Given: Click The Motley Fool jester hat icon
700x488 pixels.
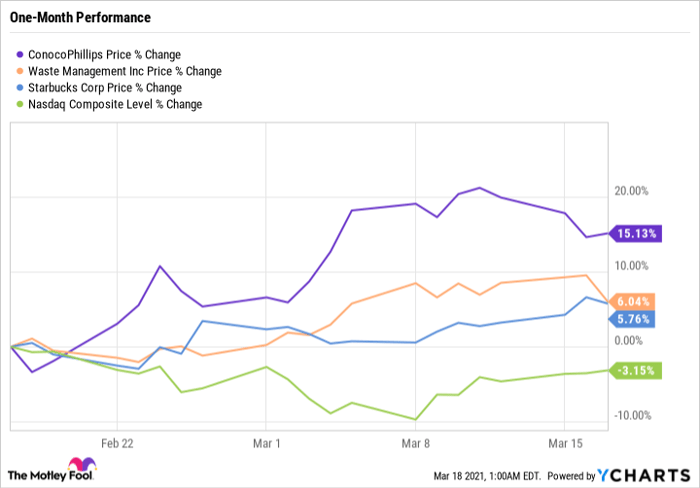Looking at the screenshot, I should click(x=80, y=467).
